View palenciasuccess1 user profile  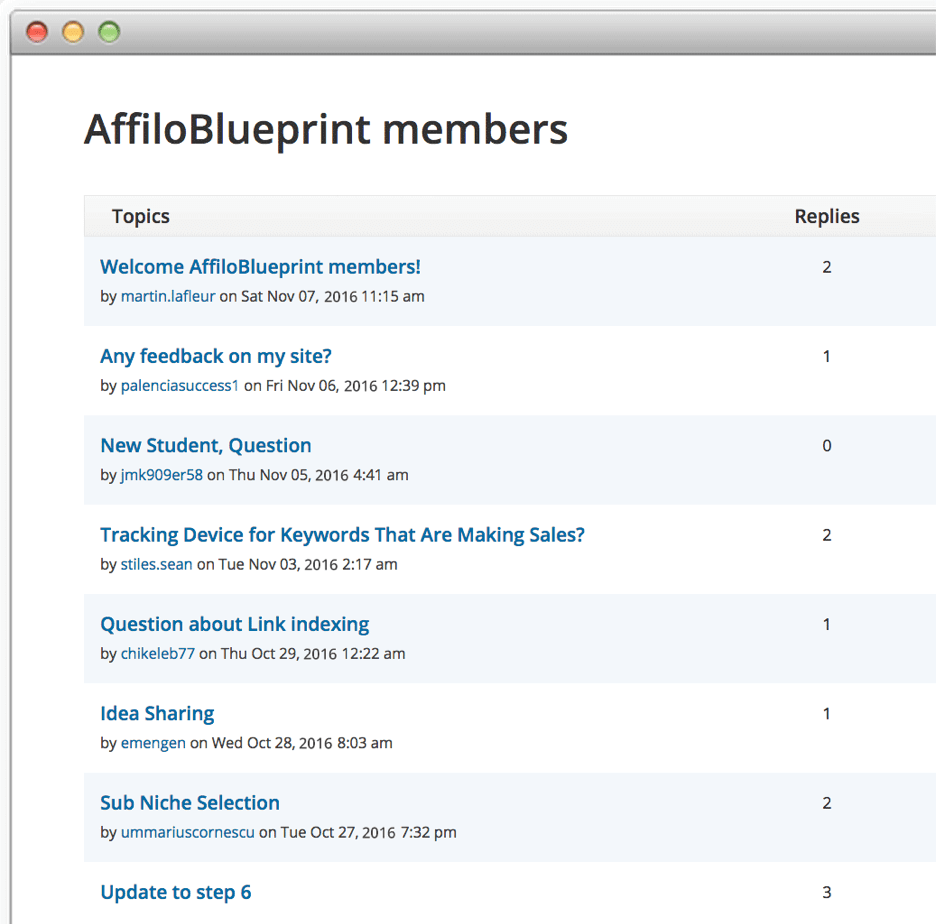coord(180,386)
